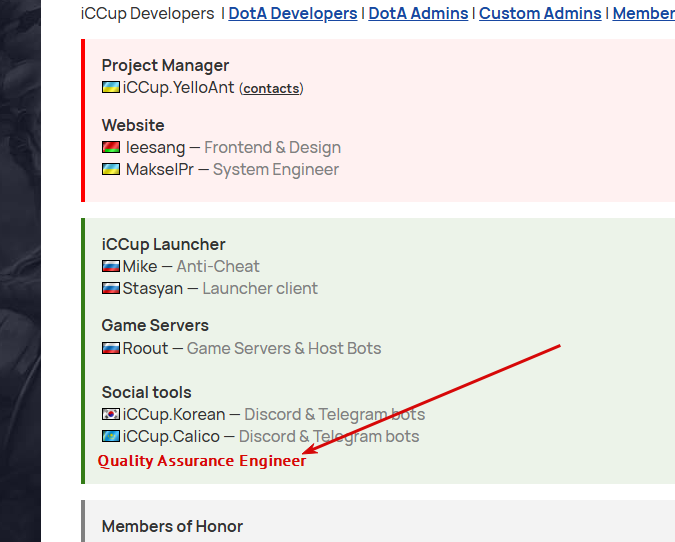Click the Game Servers & Host Bots text
This screenshot has width=675, height=542.
point(284,348)
